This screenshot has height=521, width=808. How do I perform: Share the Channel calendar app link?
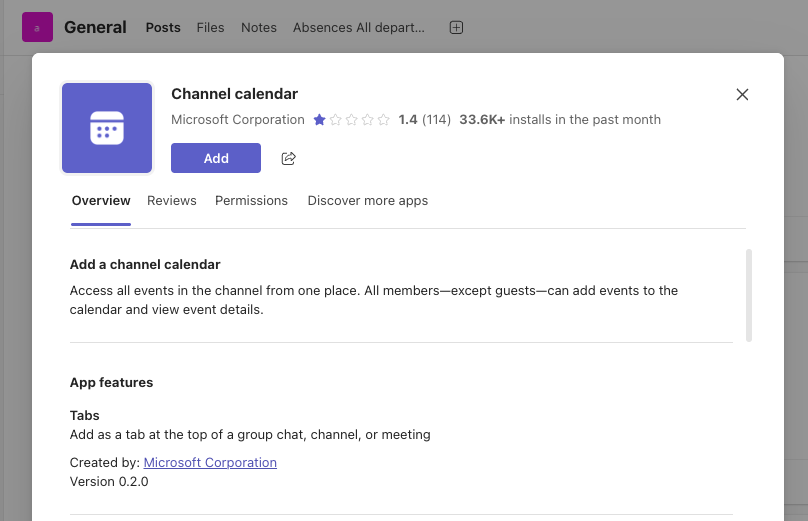289,158
